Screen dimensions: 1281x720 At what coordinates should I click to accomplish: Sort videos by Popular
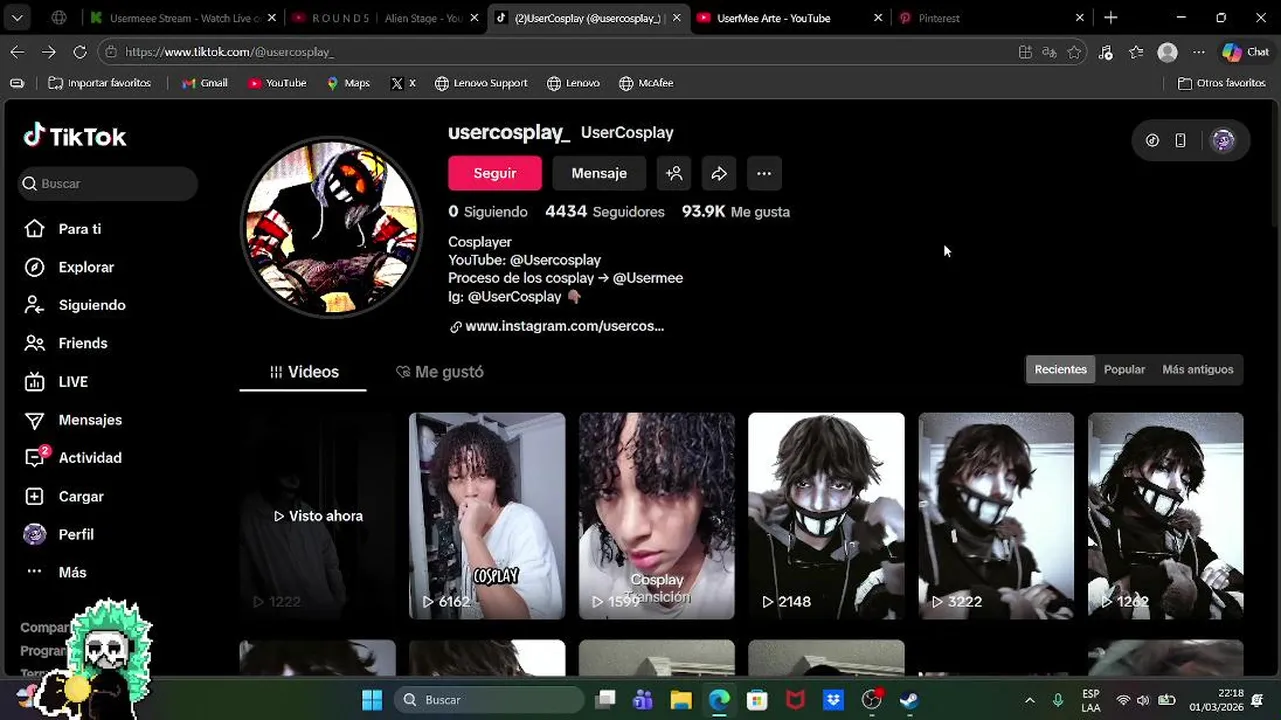[1124, 369]
